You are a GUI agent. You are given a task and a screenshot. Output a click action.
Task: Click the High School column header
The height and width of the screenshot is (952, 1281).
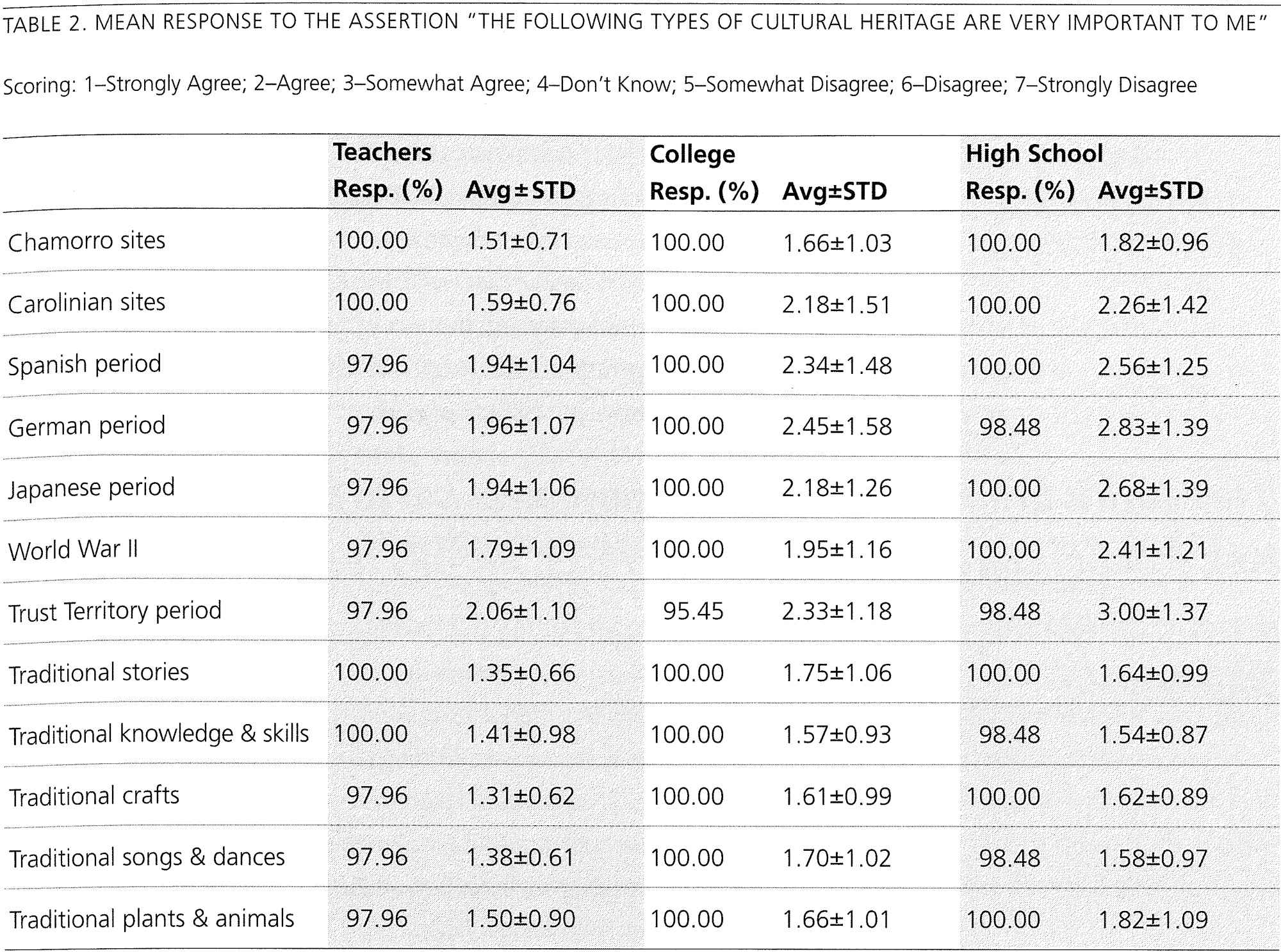[x=1034, y=154]
